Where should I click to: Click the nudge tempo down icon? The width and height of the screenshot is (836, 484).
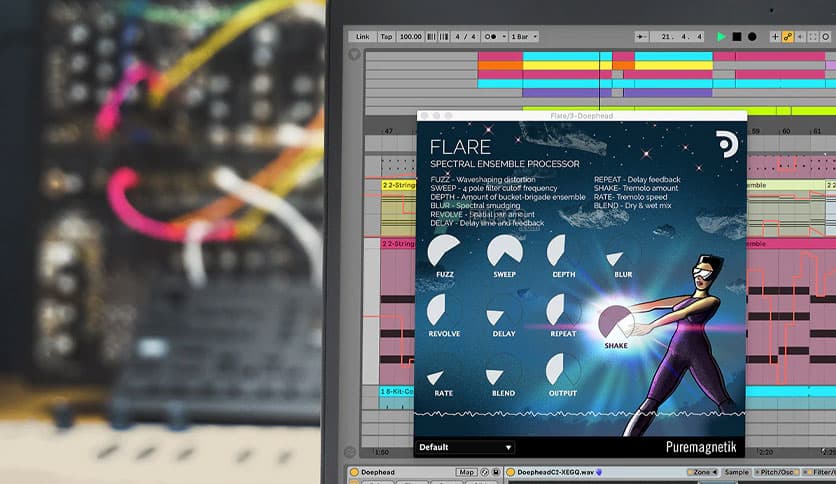[x=431, y=37]
